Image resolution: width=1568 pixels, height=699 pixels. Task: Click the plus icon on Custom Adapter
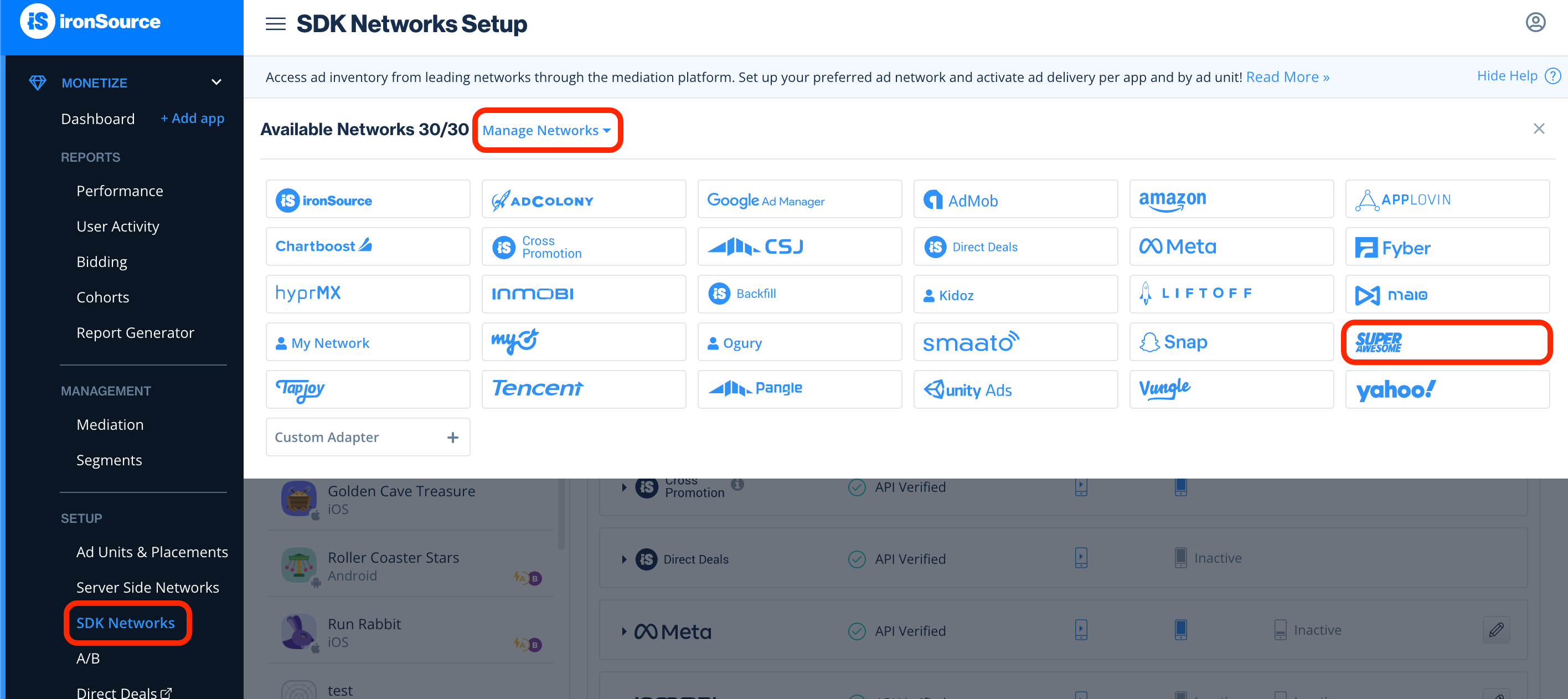452,437
